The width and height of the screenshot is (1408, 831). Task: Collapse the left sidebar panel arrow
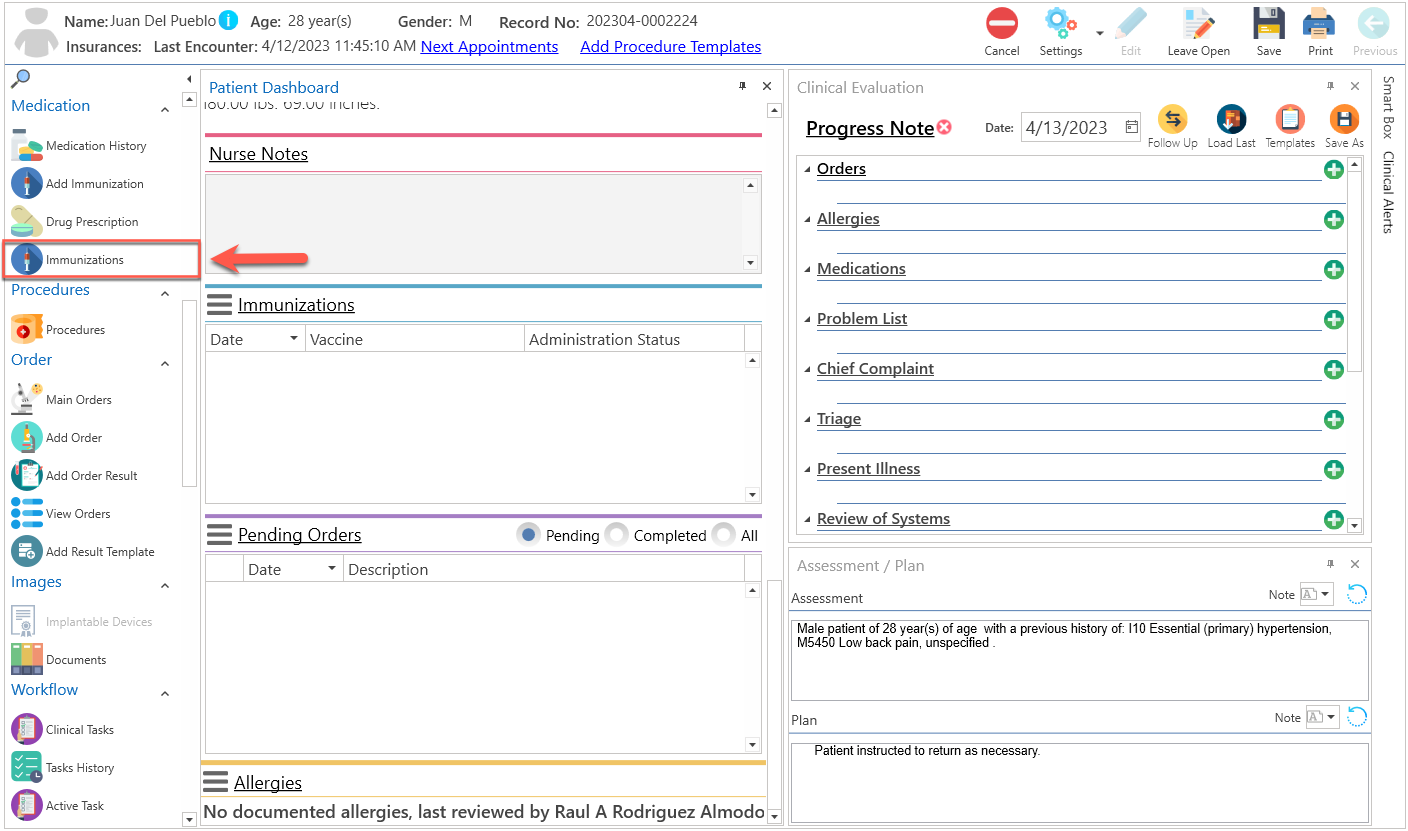pos(189,79)
